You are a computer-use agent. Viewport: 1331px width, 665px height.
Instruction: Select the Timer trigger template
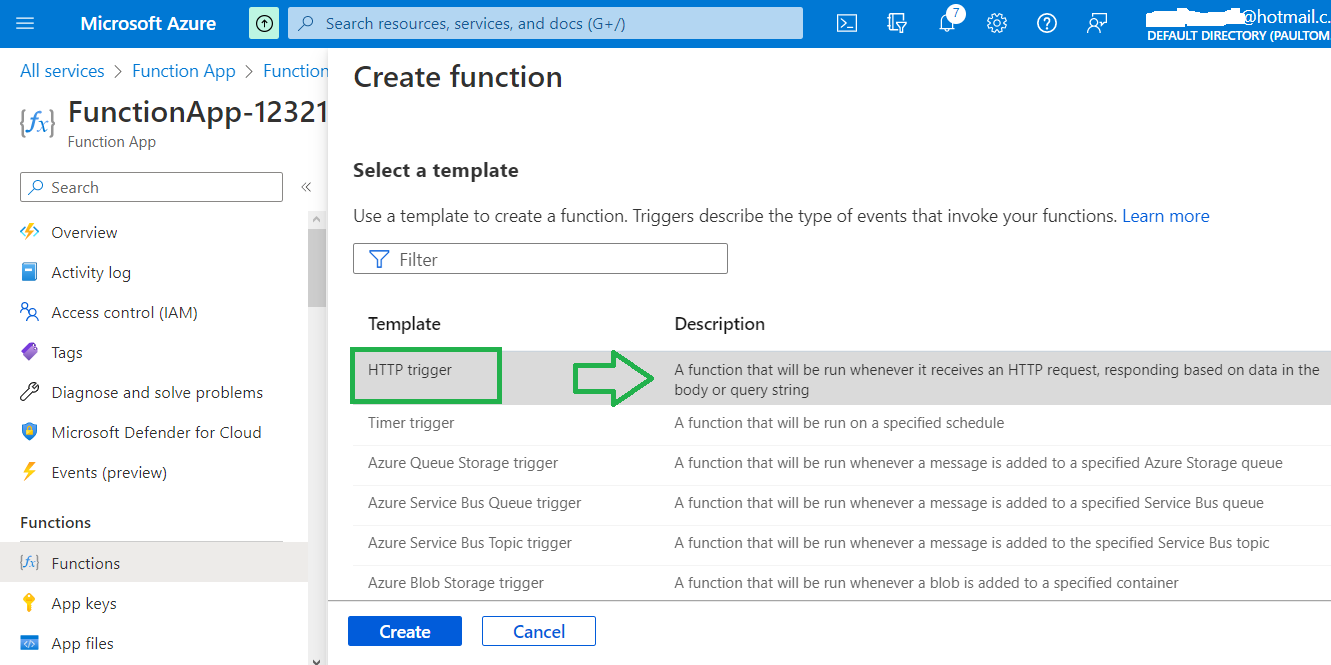tap(411, 423)
